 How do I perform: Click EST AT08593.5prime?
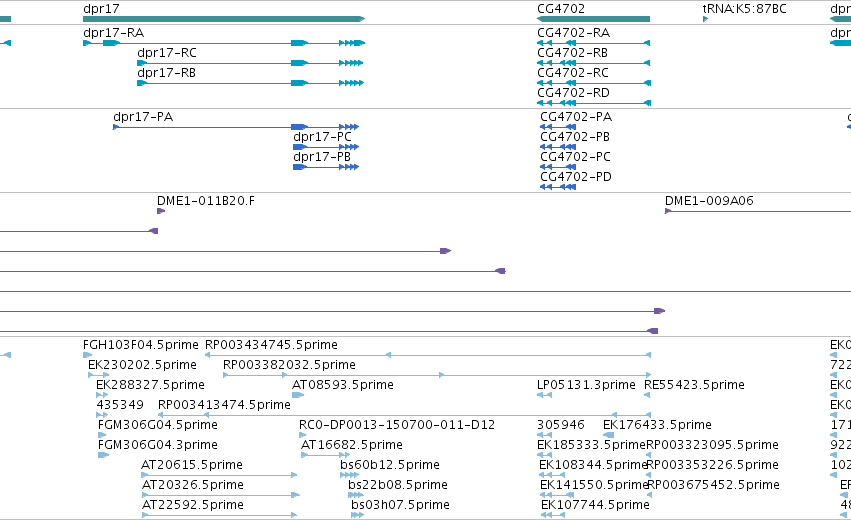pyautogui.click(x=298, y=395)
